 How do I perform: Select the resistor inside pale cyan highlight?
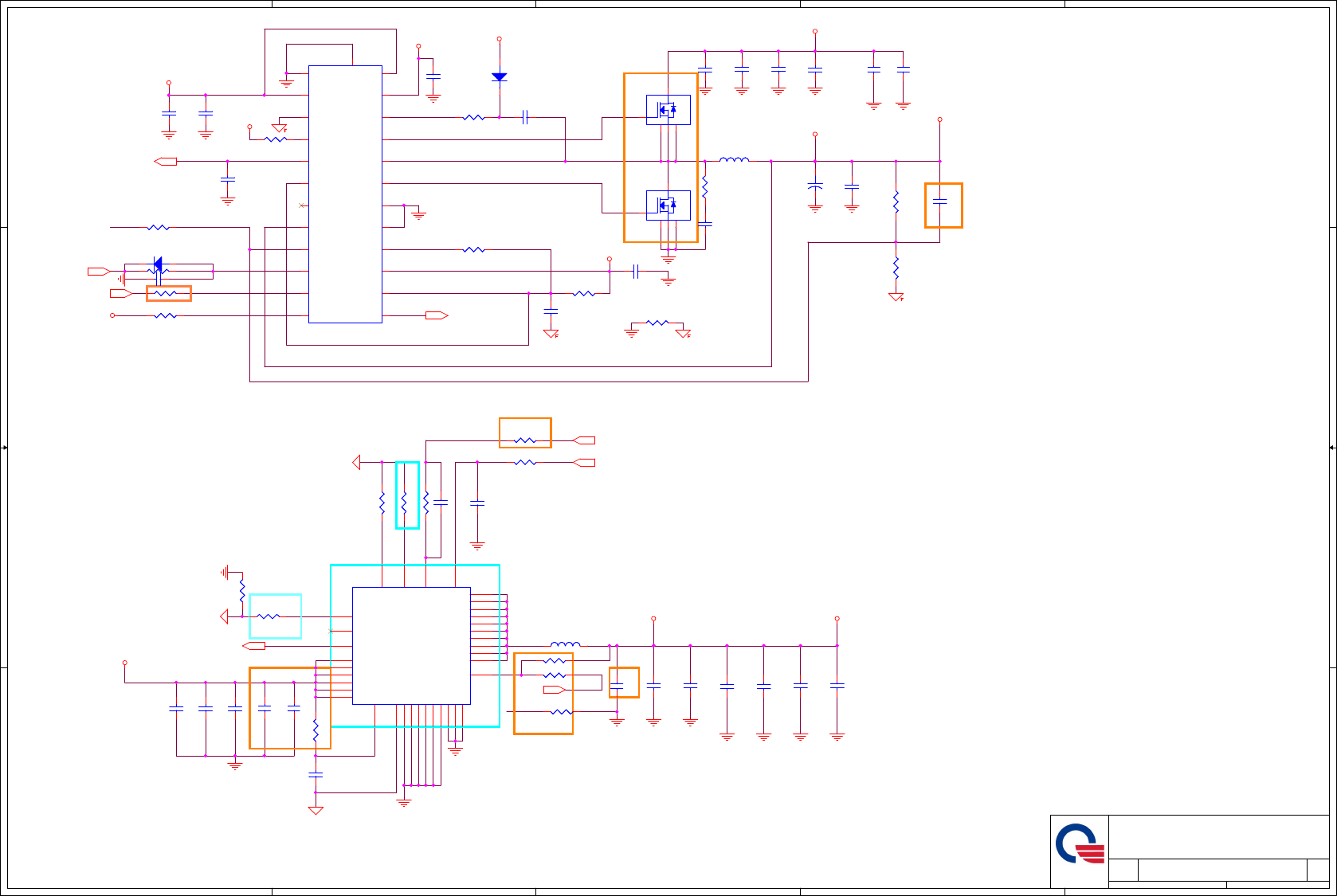coord(269,616)
